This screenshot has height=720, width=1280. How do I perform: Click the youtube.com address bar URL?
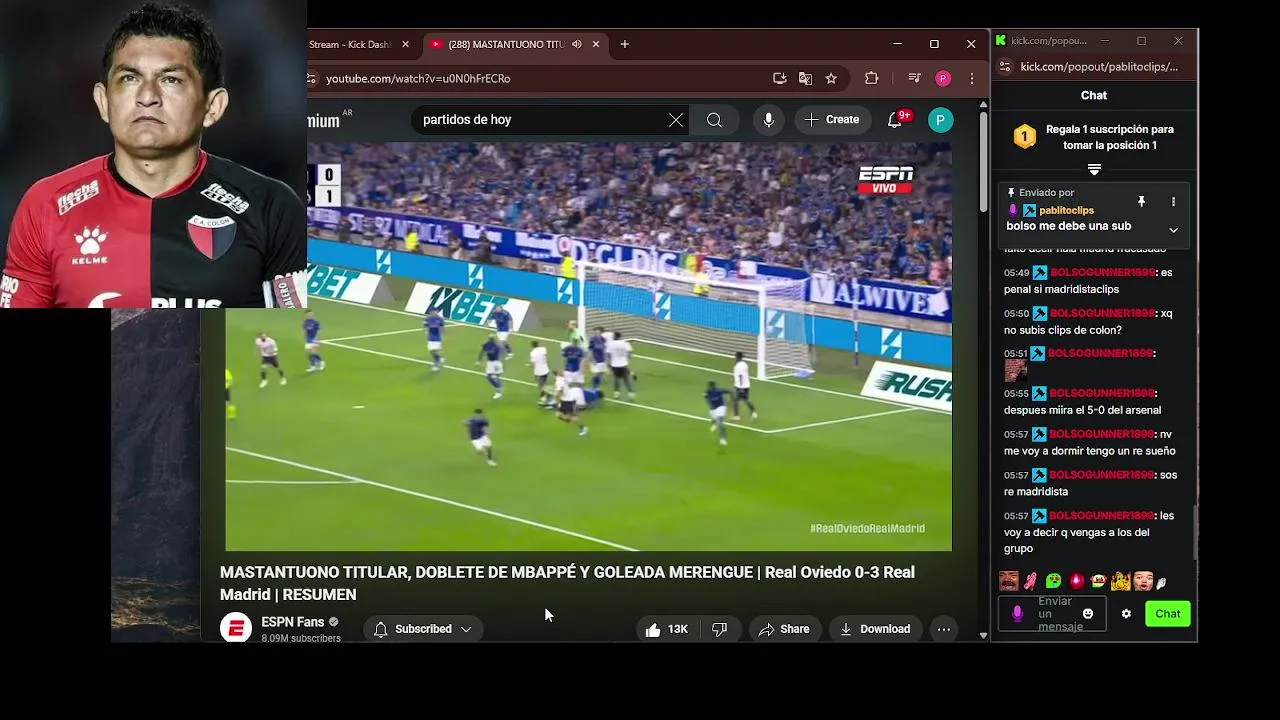pyautogui.click(x=418, y=78)
